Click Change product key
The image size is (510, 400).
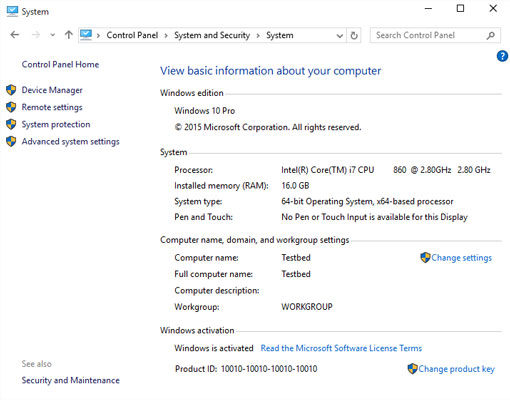point(456,369)
